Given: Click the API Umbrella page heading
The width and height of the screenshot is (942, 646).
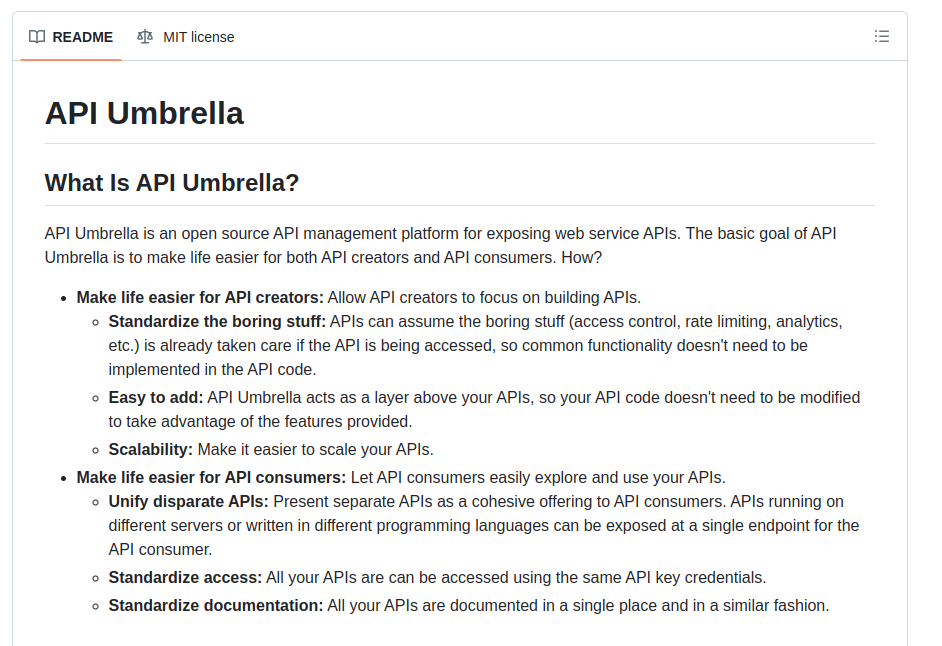Looking at the screenshot, I should tap(143, 113).
